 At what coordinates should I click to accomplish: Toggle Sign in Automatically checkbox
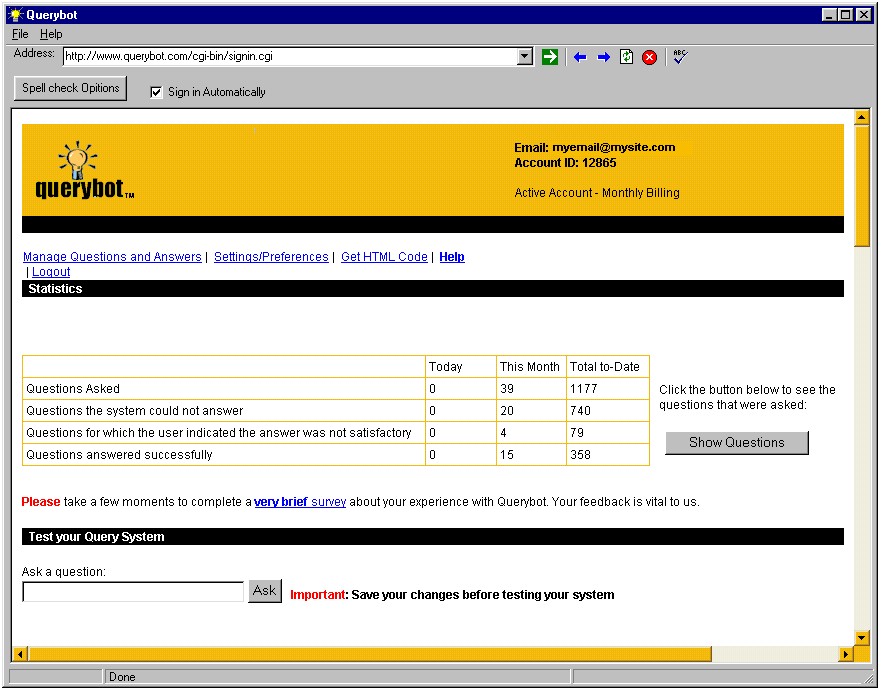click(156, 92)
